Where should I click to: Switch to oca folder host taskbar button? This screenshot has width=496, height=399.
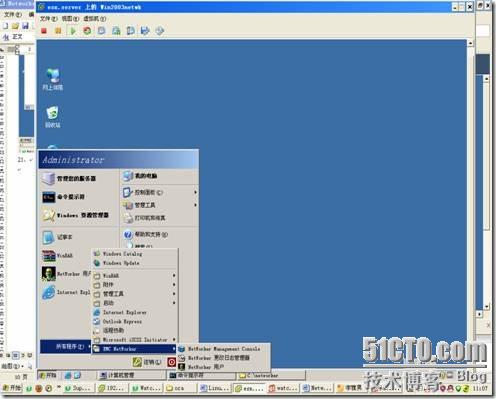click(180, 388)
